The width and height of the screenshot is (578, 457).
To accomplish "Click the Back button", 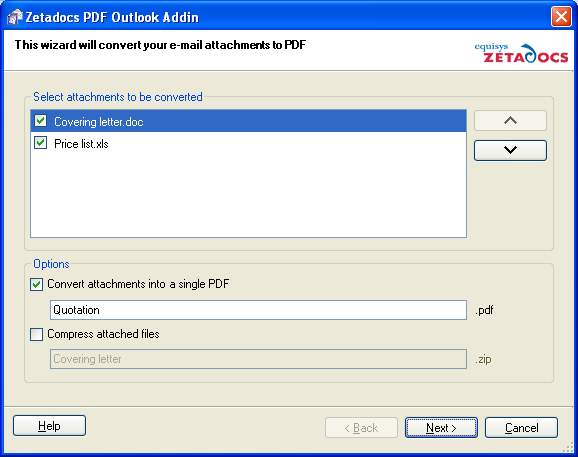I will click(361, 428).
